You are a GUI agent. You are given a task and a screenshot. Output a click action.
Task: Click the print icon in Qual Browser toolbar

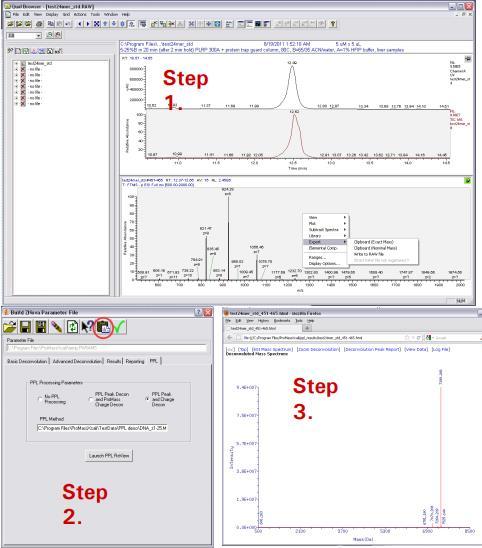pos(39,24)
